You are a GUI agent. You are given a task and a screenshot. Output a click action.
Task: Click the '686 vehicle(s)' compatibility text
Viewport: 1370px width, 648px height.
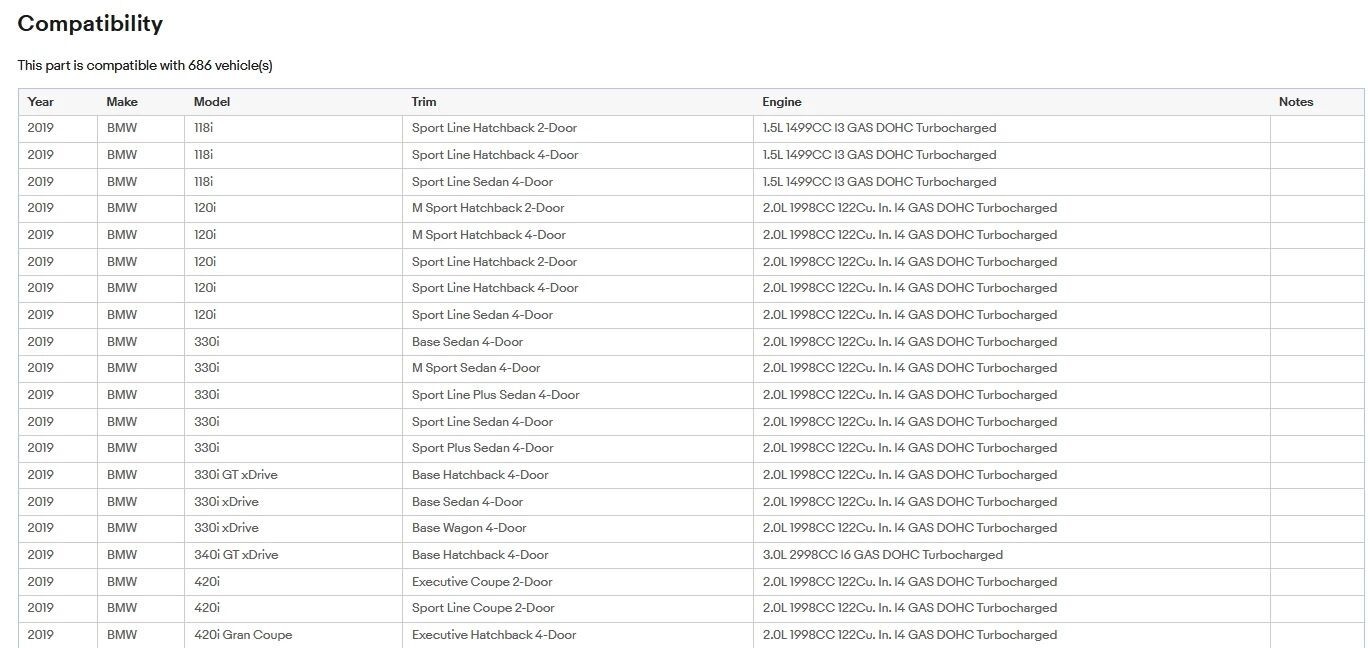click(230, 66)
